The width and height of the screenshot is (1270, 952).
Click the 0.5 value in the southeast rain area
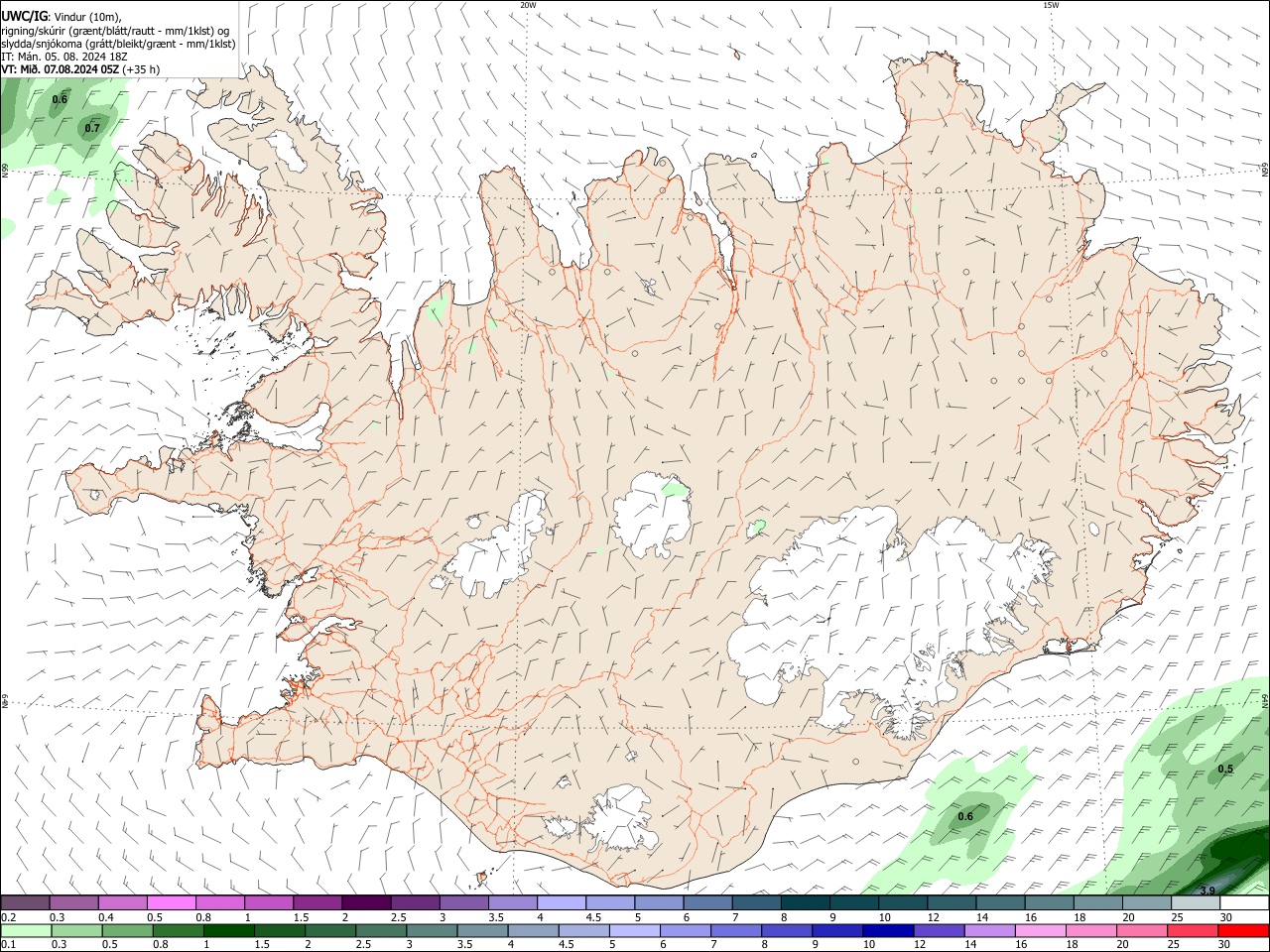pyautogui.click(x=1225, y=770)
